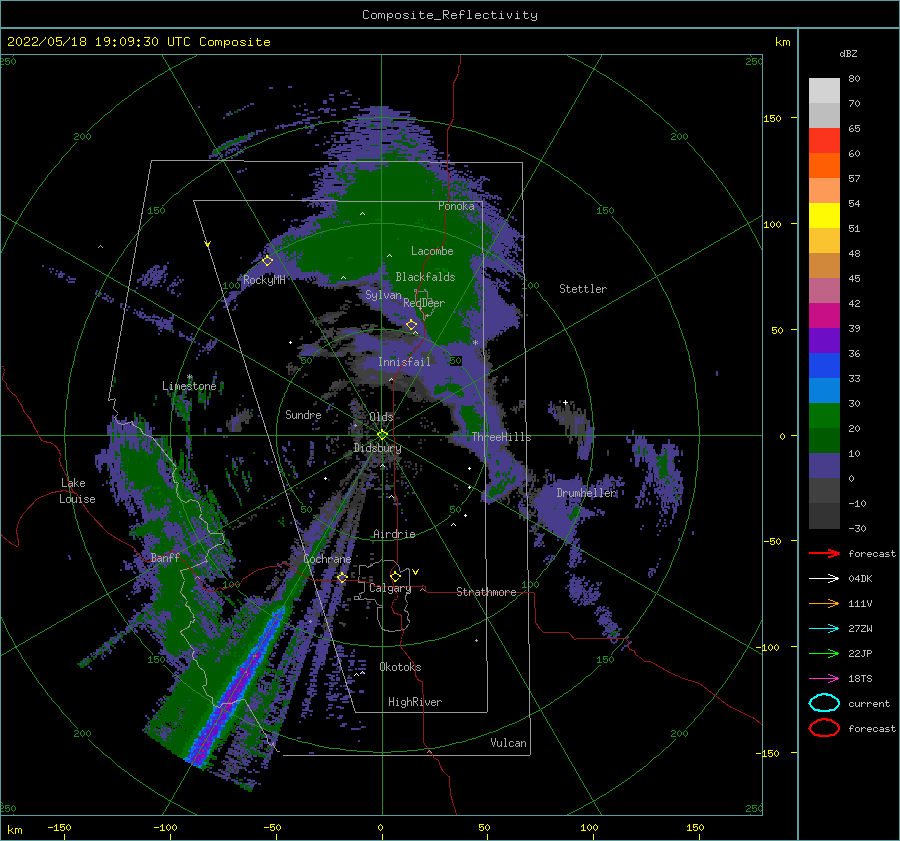Viewport: 900px width, 841px height.
Task: Click the yellow diamond marker below RedDeer
Action: point(412,325)
